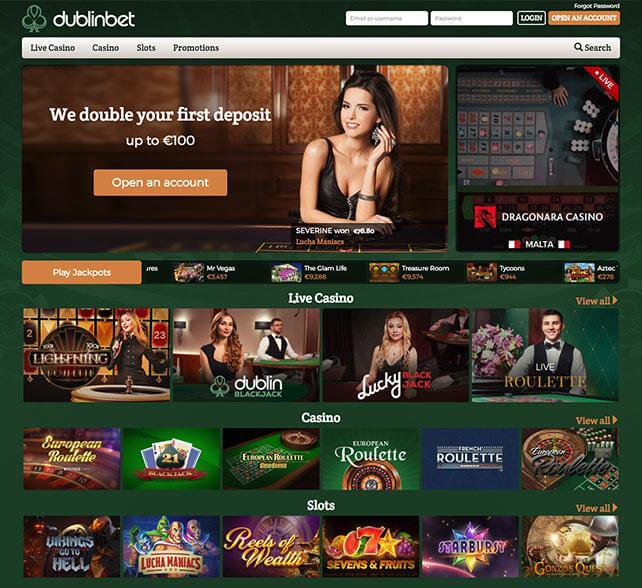
Task: Open the Live Casino menu item
Action: pyautogui.click(x=53, y=48)
